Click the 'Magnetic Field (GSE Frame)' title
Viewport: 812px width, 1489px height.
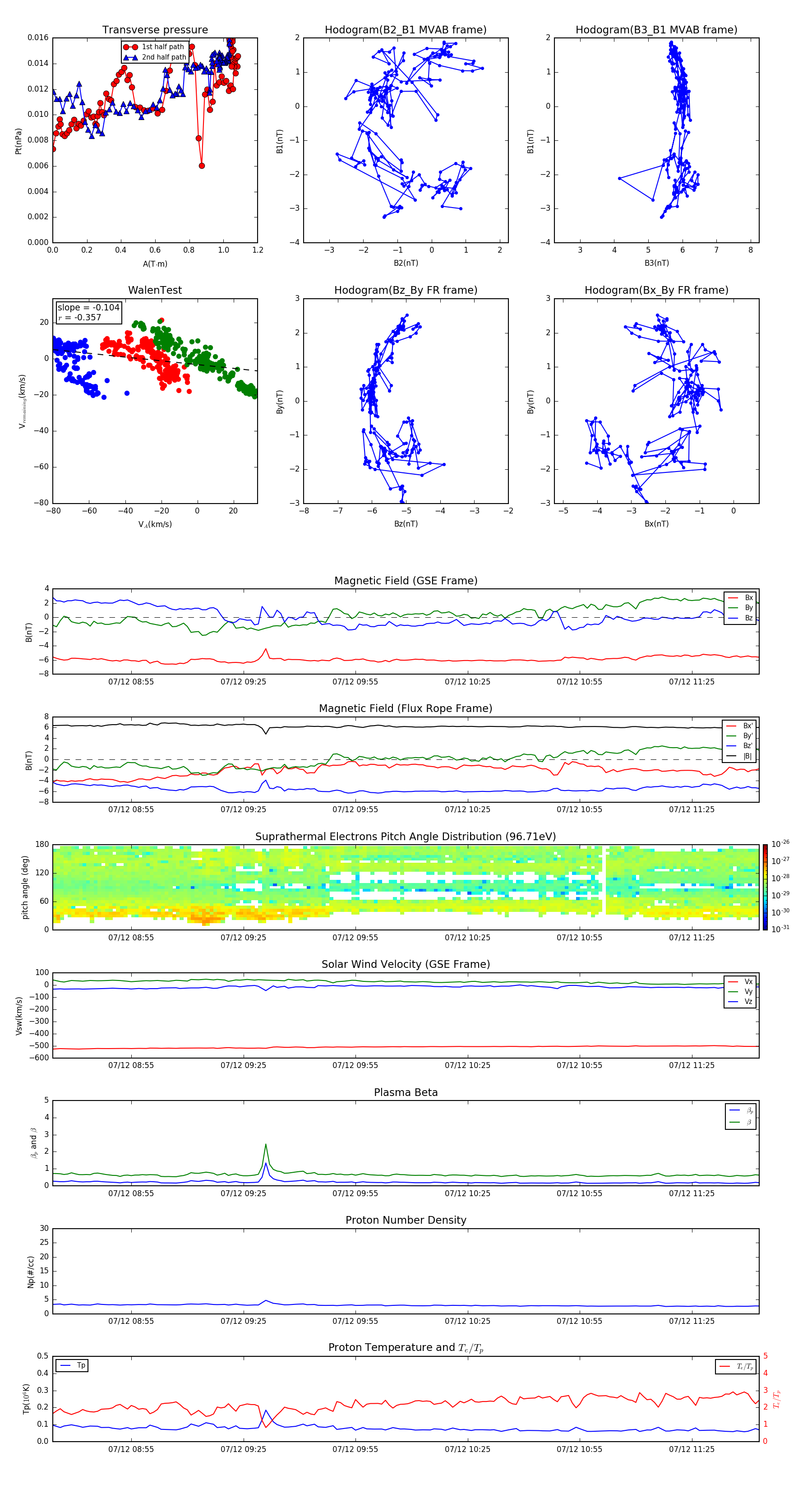406,581
